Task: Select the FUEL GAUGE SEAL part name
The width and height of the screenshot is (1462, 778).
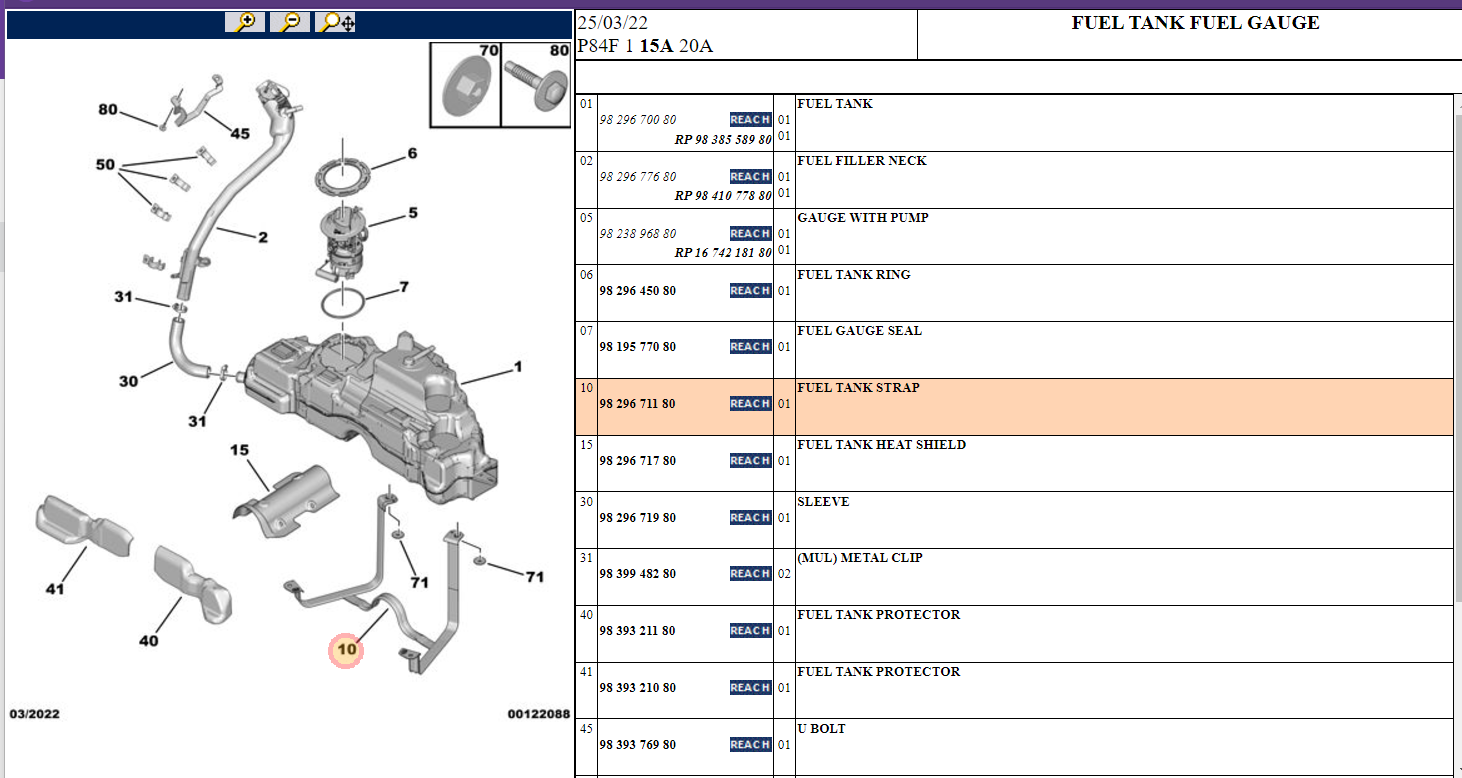Action: tap(860, 331)
